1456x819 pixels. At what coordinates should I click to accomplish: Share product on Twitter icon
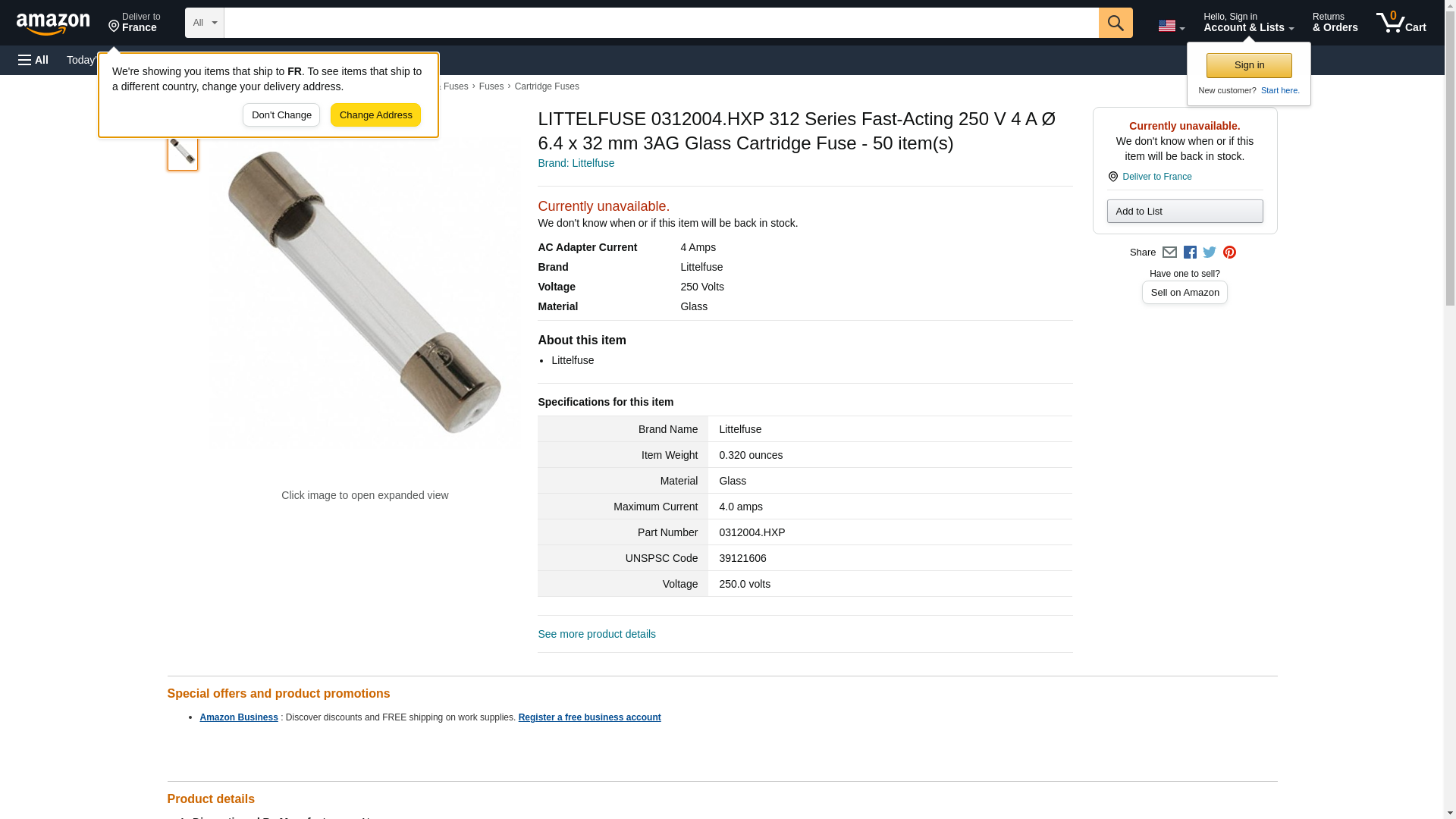tap(1210, 253)
